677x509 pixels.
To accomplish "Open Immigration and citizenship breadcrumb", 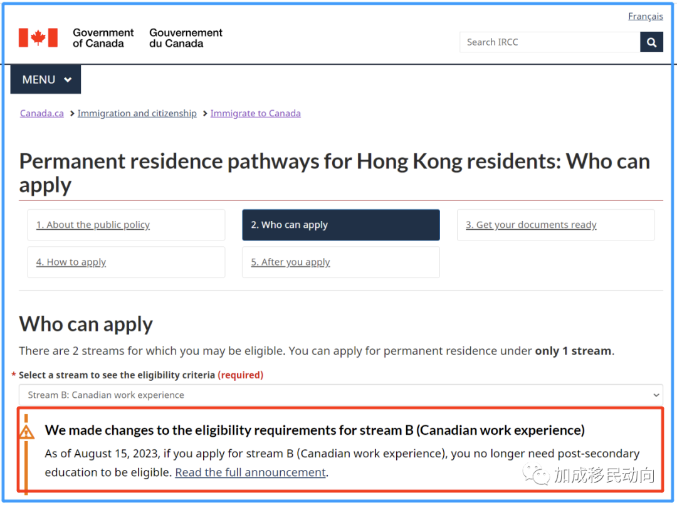I will (137, 113).
